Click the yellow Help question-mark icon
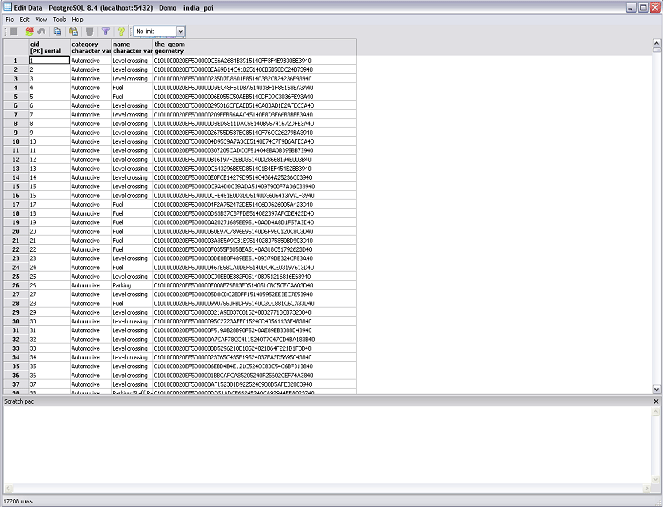Viewport: 663px width, 507px height. [121, 31]
